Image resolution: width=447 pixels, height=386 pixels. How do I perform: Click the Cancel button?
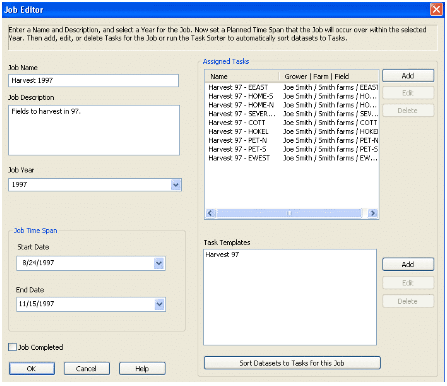coord(87,368)
